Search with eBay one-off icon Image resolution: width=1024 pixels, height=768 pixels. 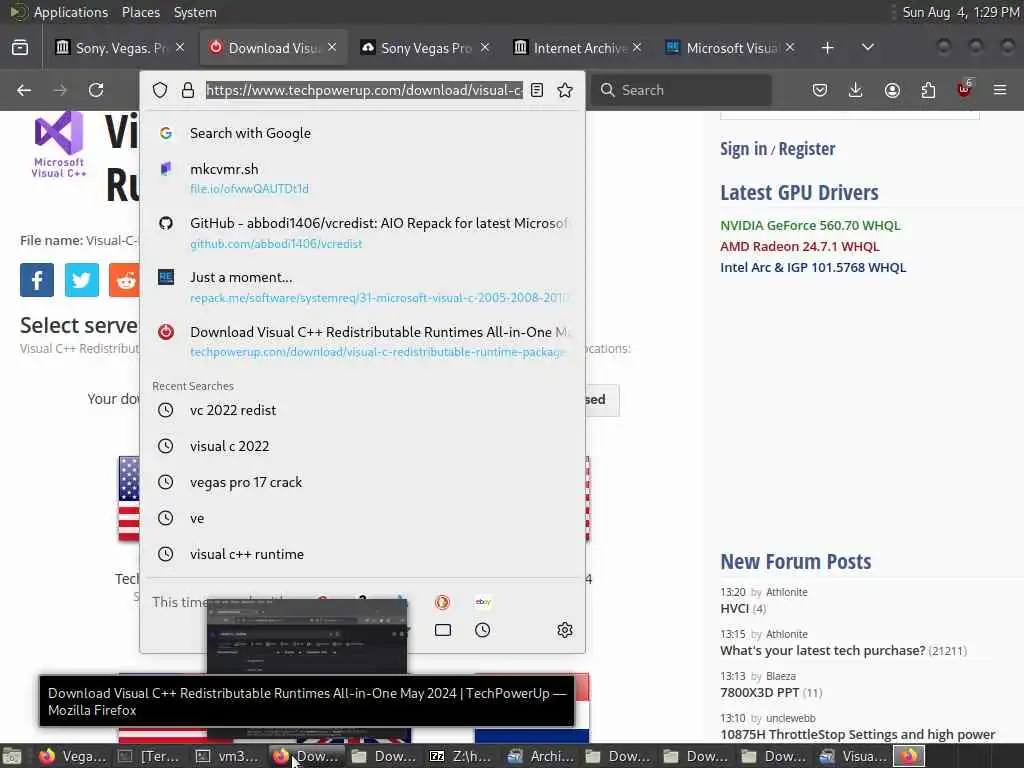[x=483, y=601]
